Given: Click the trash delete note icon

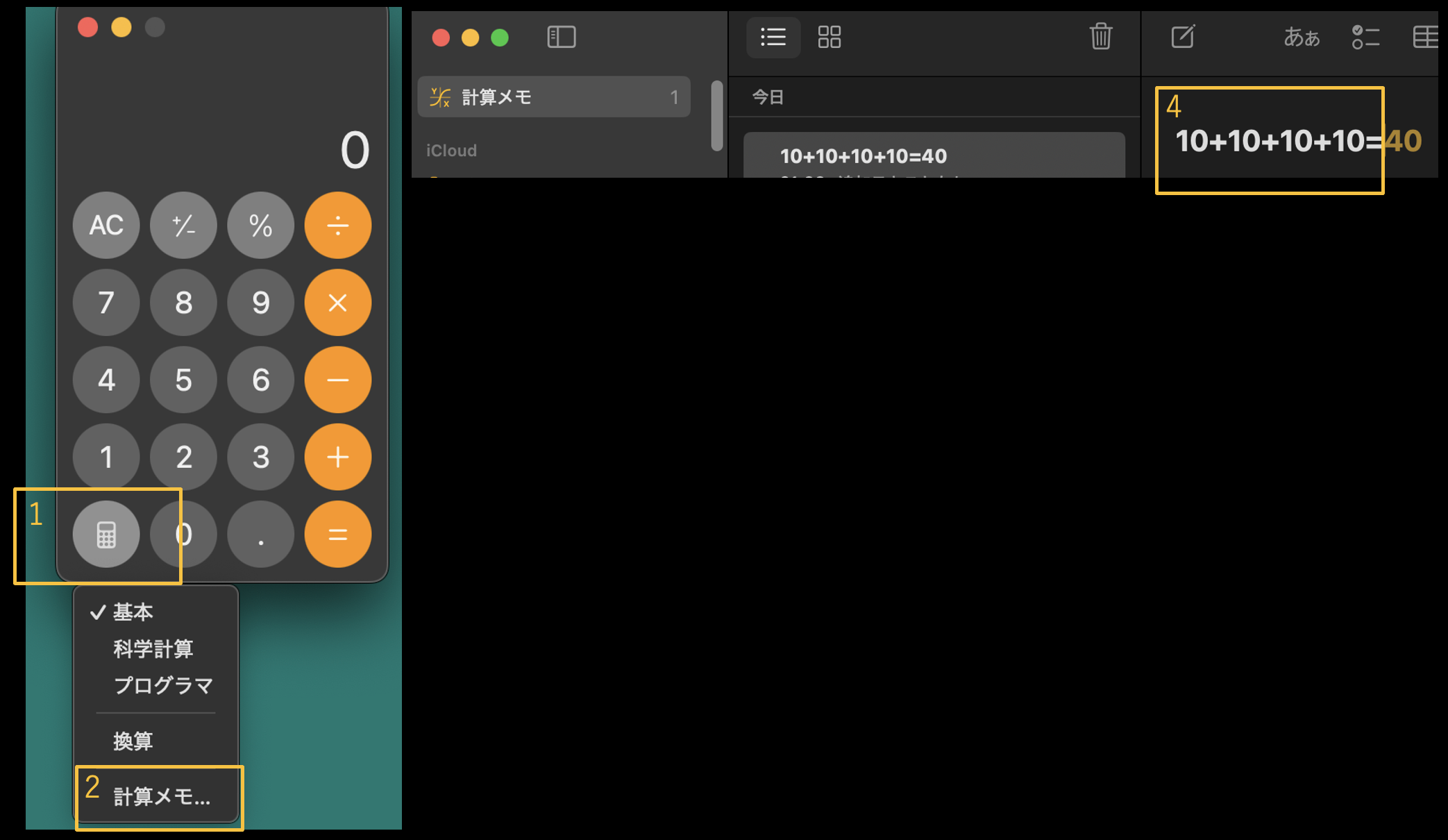Looking at the screenshot, I should (x=1100, y=37).
